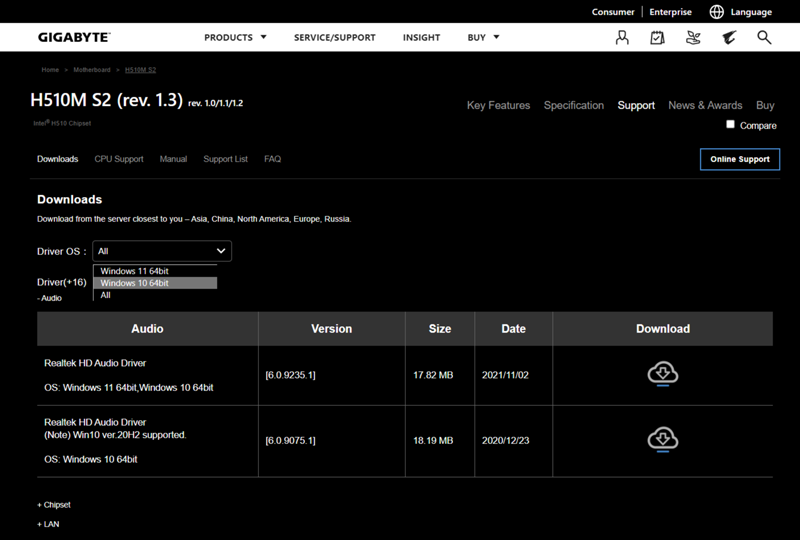
Task: Click the Date column header
Action: tap(513, 329)
